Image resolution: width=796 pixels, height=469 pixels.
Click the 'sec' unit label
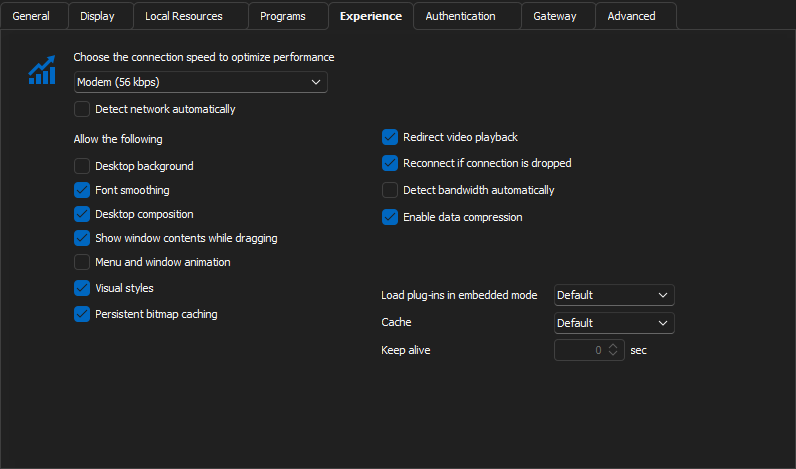638,351
